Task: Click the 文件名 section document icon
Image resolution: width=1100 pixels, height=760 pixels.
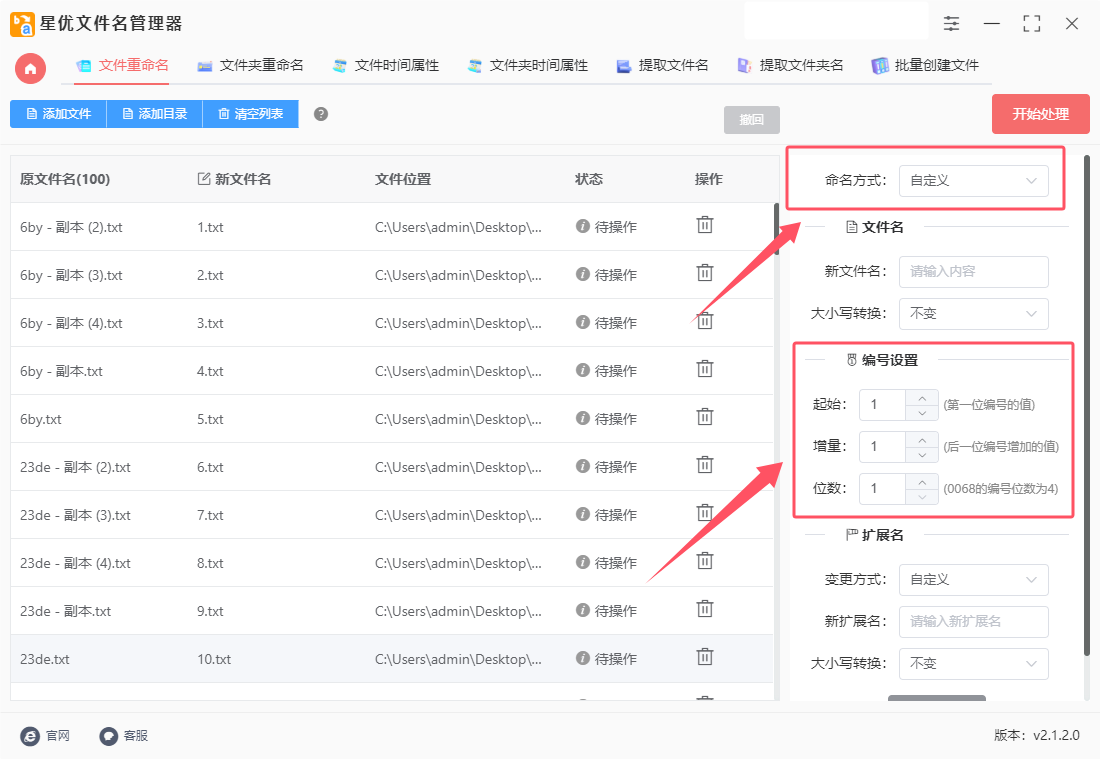Action: 852,227
